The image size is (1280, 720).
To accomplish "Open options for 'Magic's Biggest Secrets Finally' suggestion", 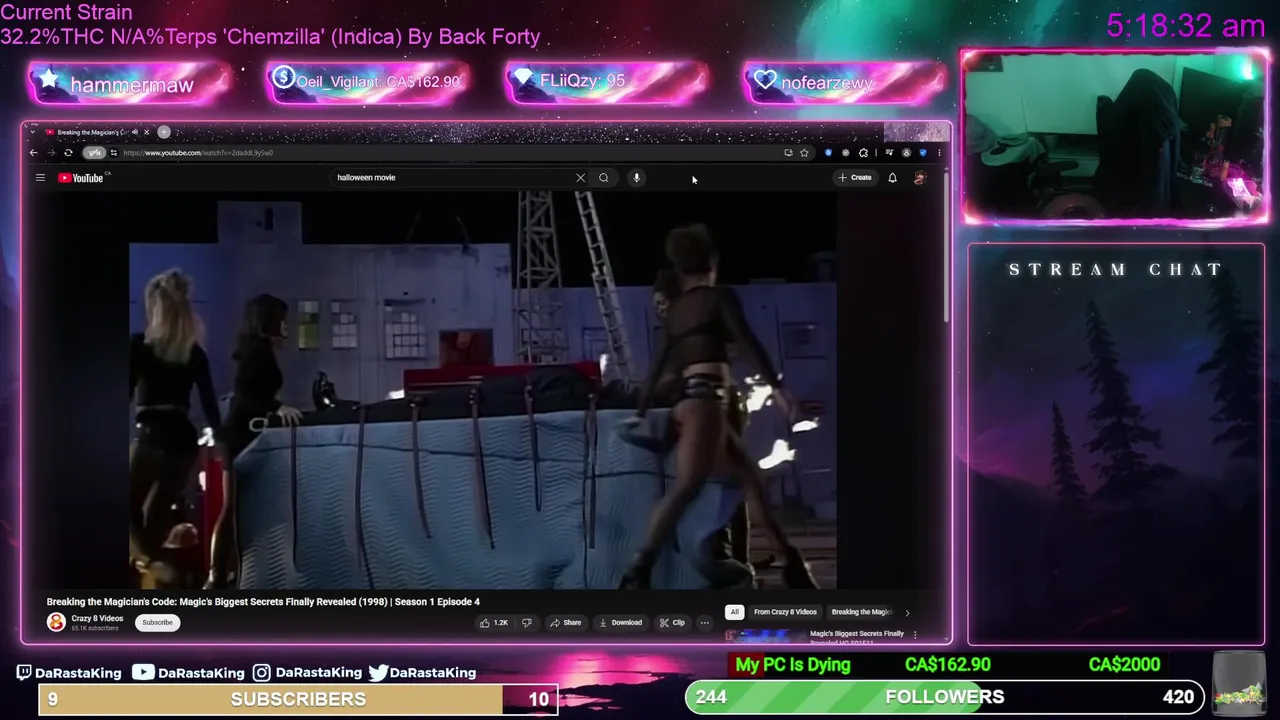I will pos(914,634).
